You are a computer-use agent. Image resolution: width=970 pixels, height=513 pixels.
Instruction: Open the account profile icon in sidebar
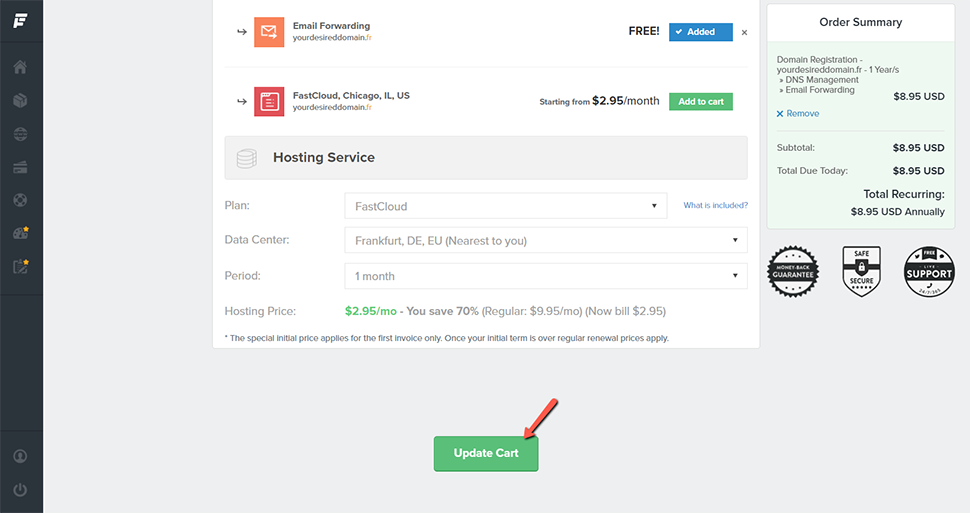click(20, 456)
